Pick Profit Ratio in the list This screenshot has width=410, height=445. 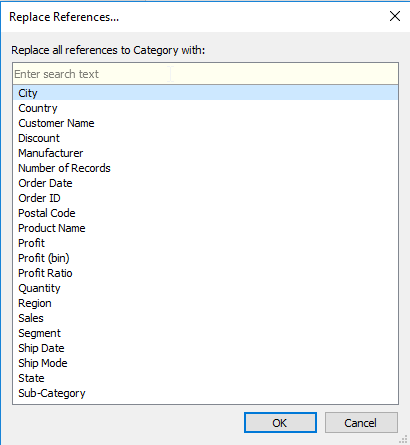205,273
